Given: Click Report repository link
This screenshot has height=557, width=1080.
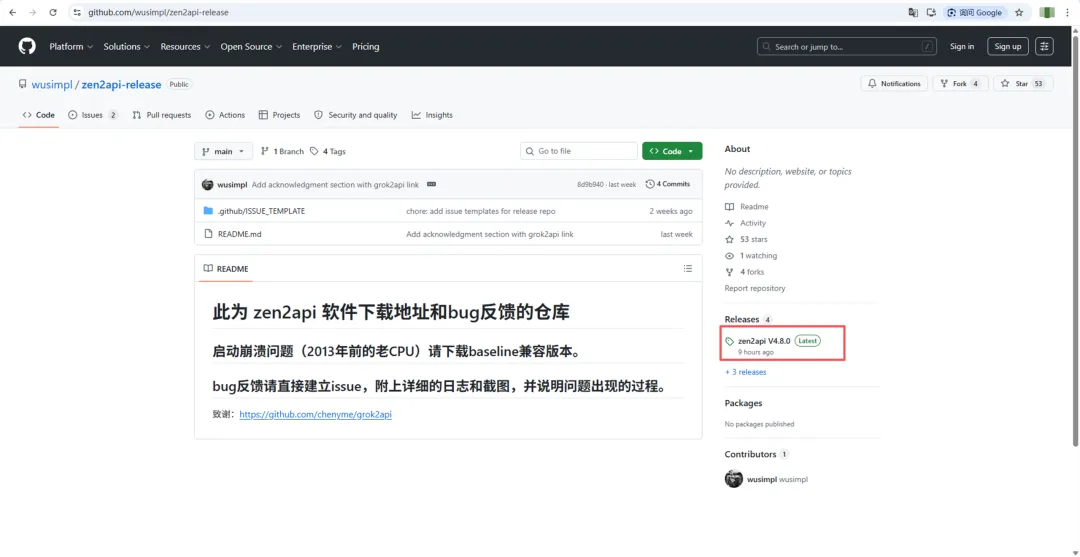Looking at the screenshot, I should tap(755, 288).
